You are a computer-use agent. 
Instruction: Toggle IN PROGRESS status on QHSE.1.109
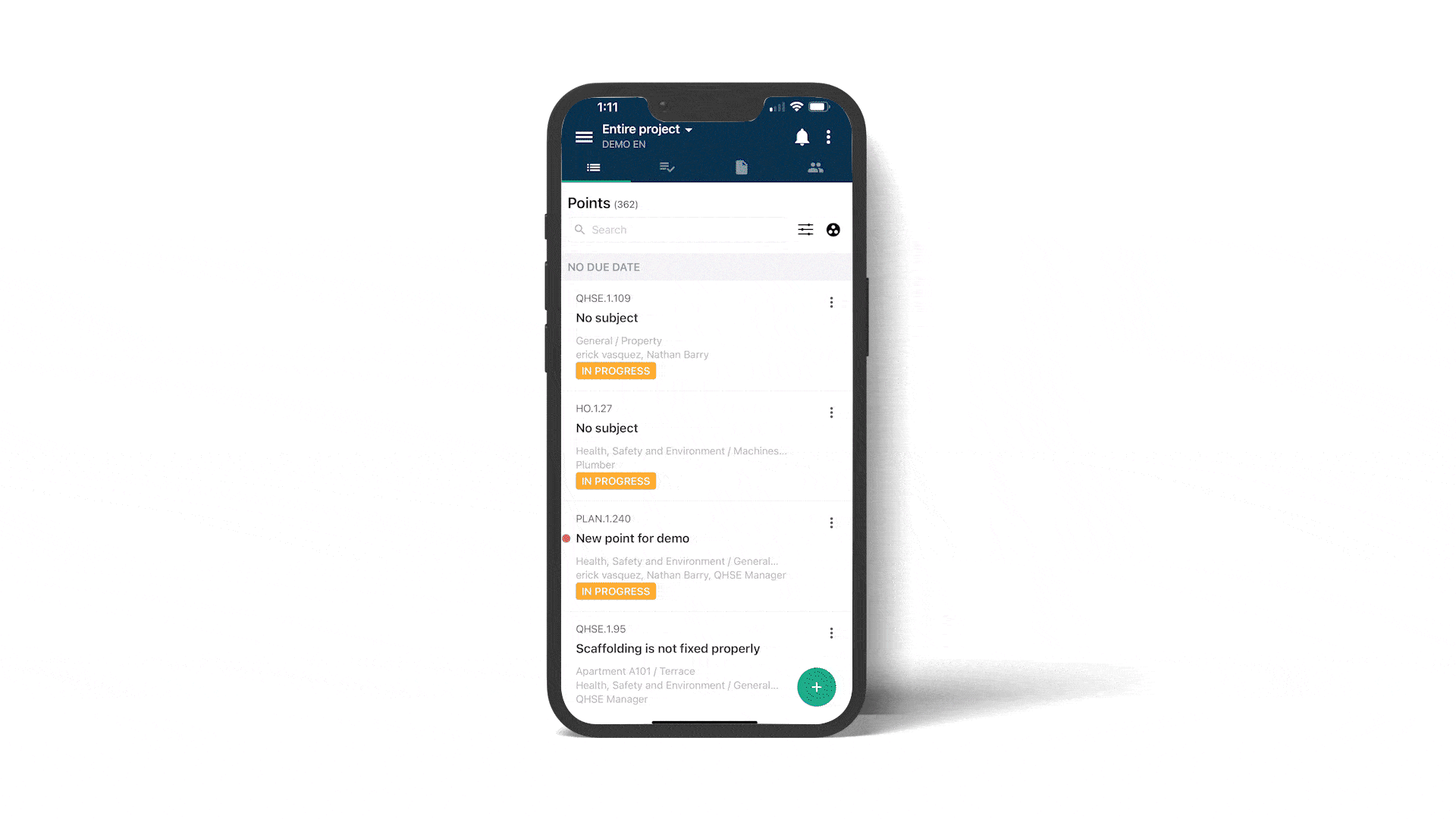615,371
